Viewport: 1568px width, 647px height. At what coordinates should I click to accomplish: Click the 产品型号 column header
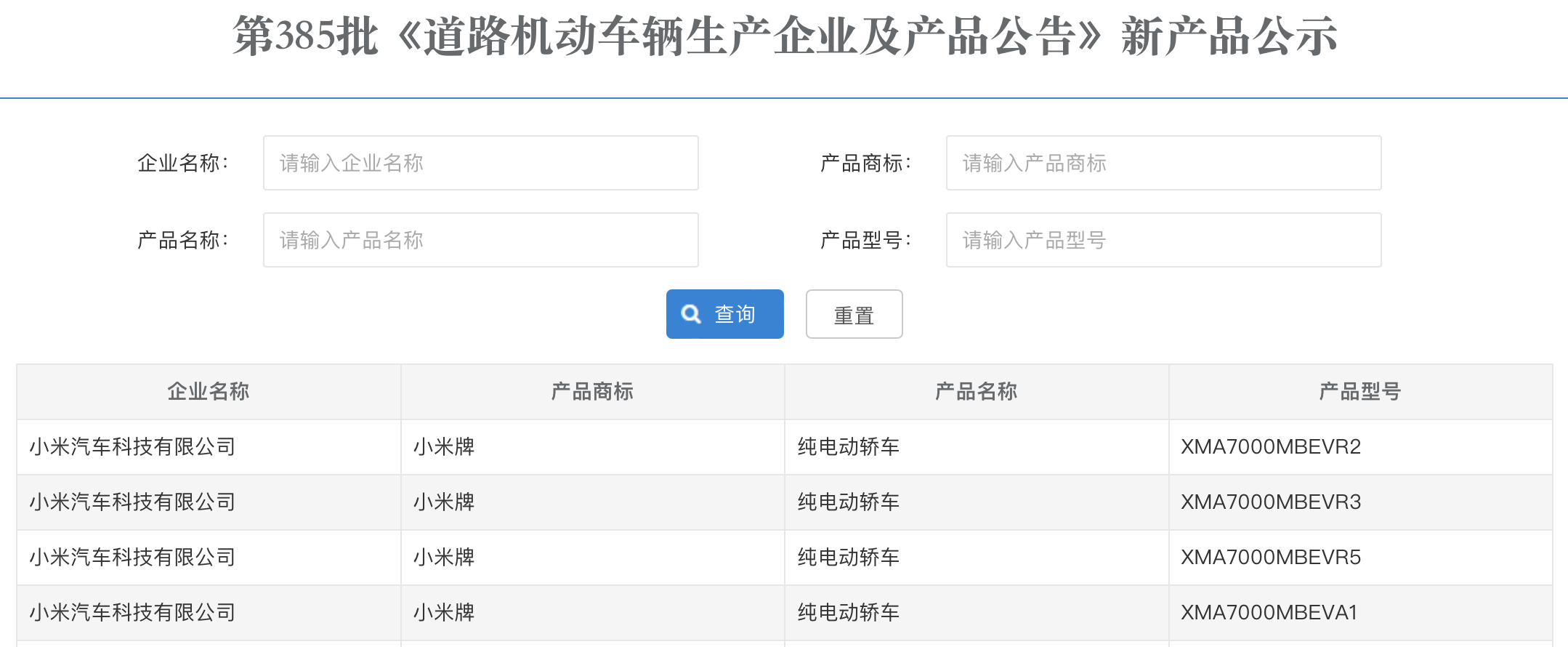[x=1359, y=392]
